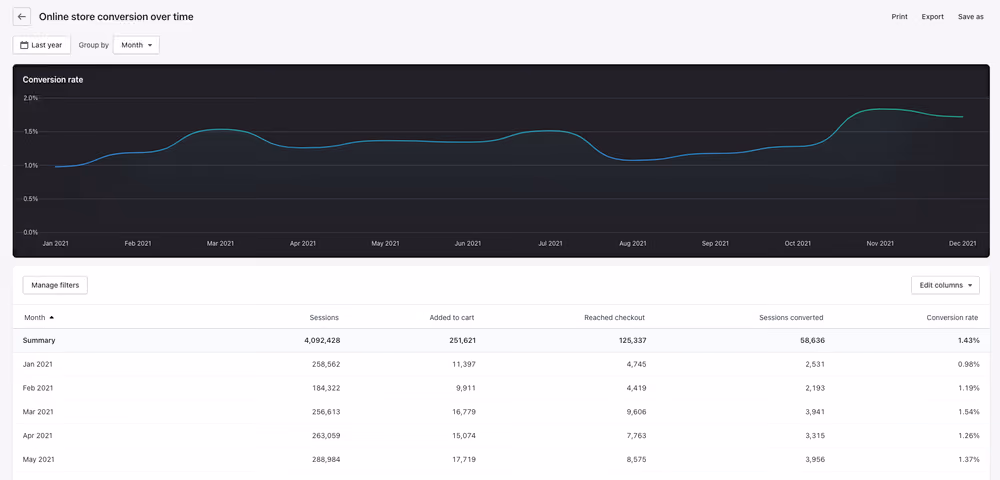Sort by the Conversion rate column header
This screenshot has width=1000, height=480.
[x=952, y=317]
